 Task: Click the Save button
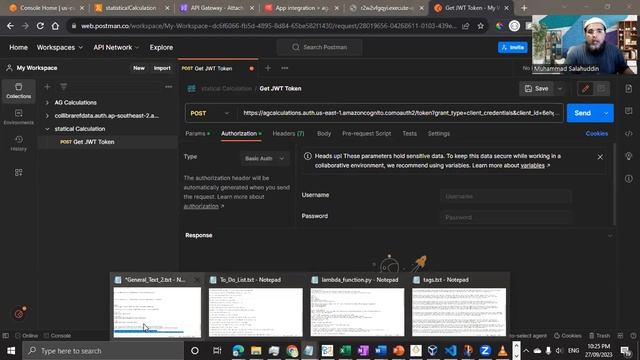[x=537, y=89]
